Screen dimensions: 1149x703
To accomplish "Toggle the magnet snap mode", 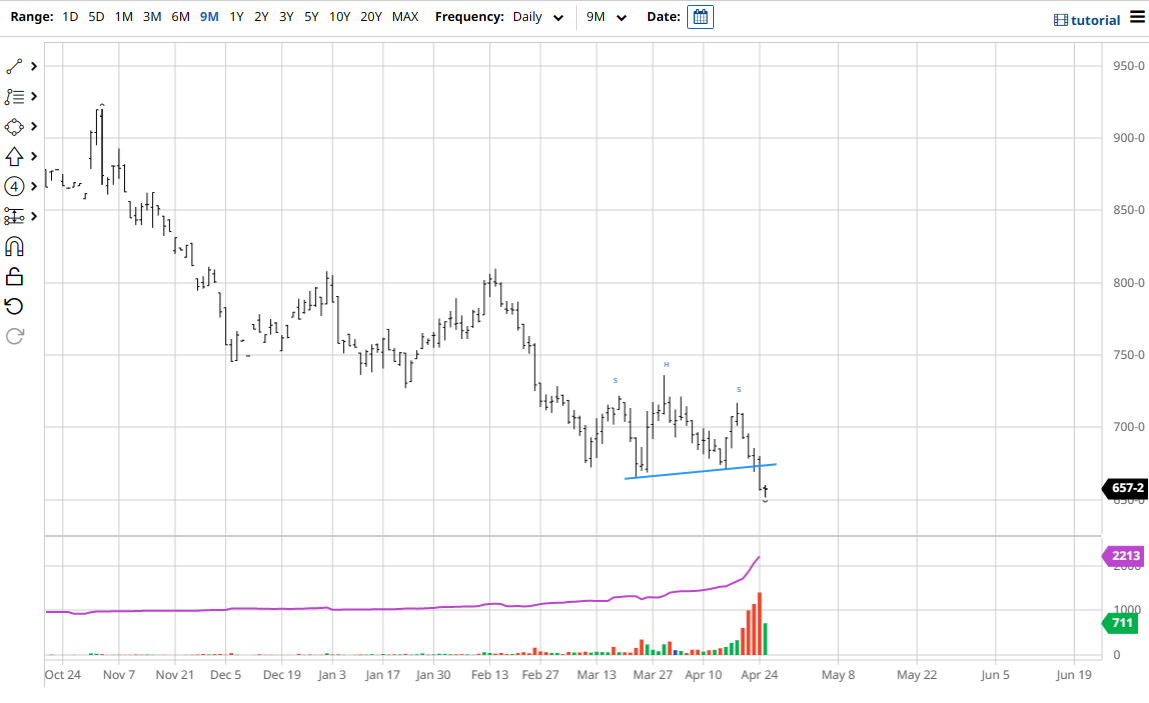I will click(x=14, y=247).
